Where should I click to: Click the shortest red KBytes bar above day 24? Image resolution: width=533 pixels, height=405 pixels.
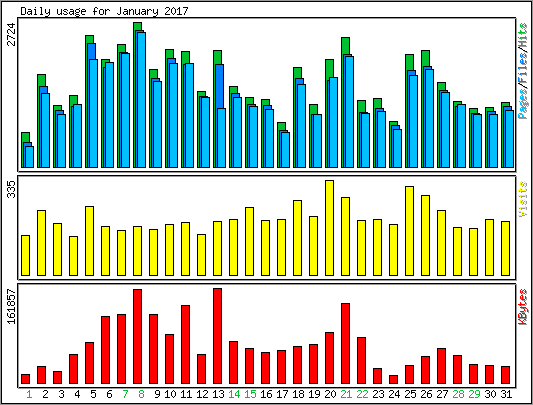tap(393, 379)
